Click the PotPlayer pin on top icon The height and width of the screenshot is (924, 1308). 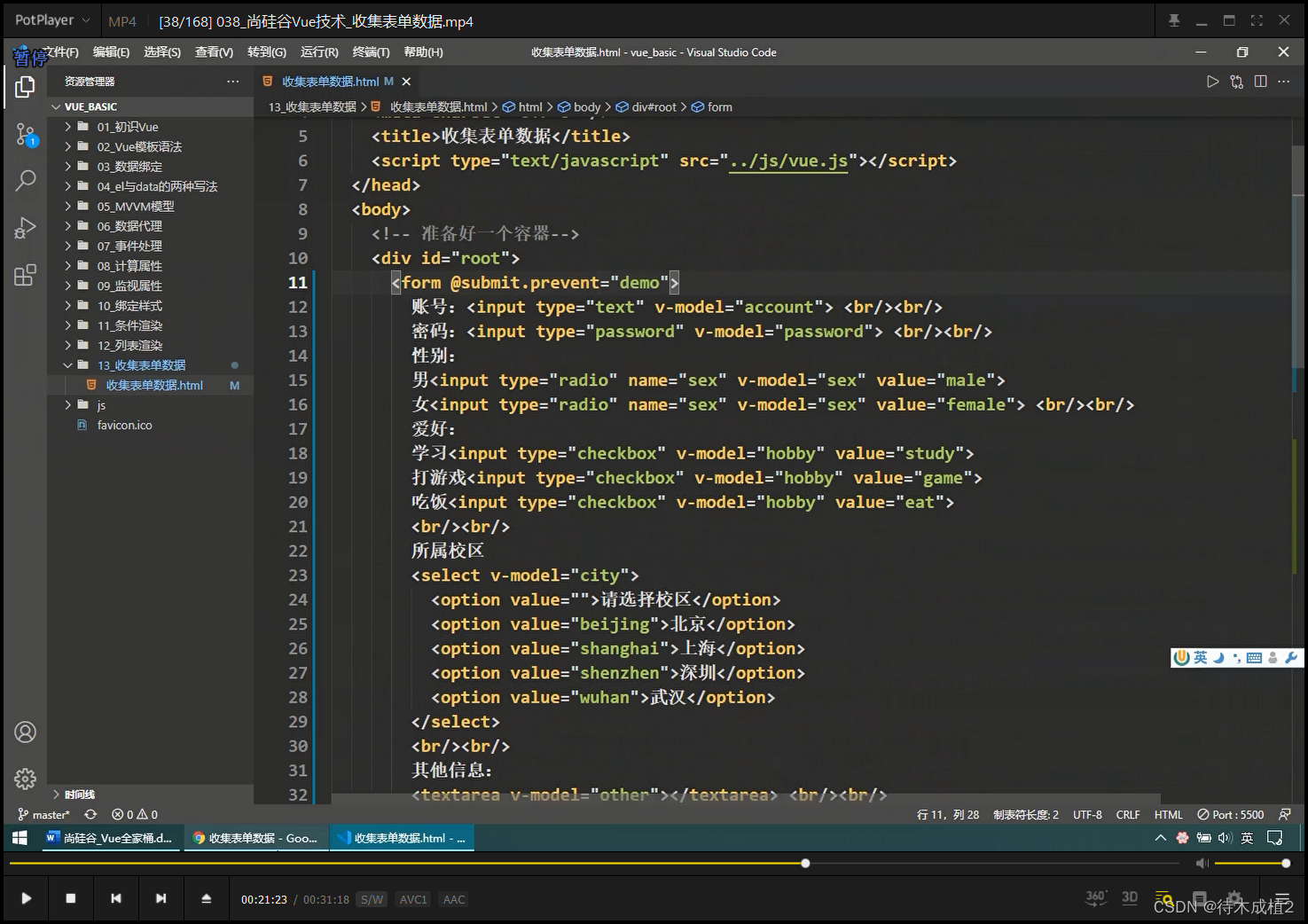(x=1174, y=20)
